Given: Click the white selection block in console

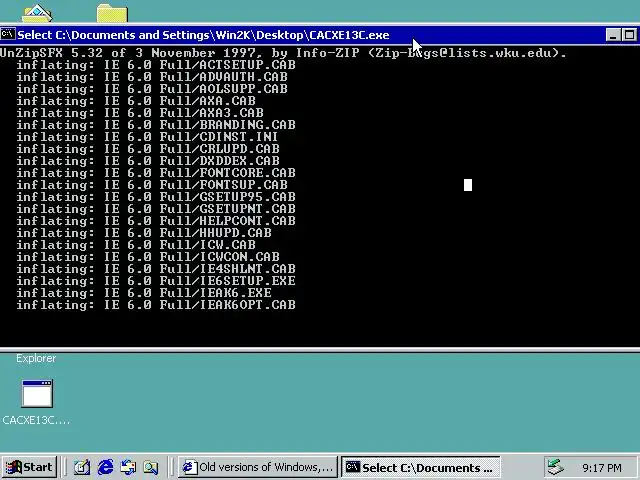Looking at the screenshot, I should click(x=468, y=185).
